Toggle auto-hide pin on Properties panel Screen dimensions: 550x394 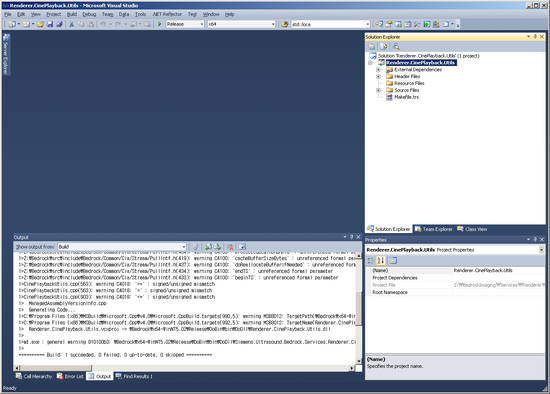(x=535, y=239)
